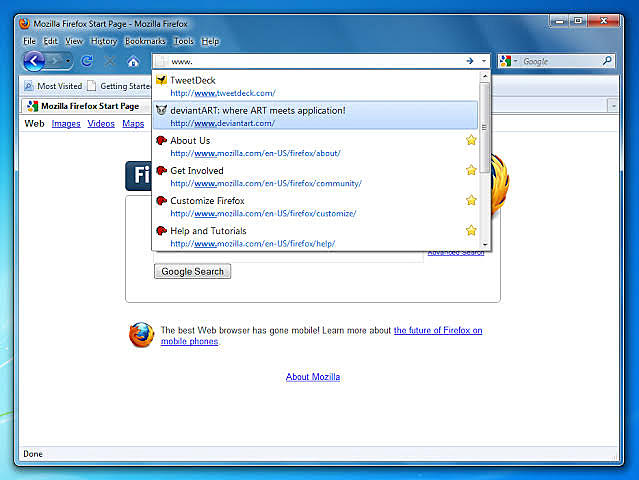This screenshot has height=480, width=639.
Task: Open the About Mozilla link
Action: coord(313,377)
